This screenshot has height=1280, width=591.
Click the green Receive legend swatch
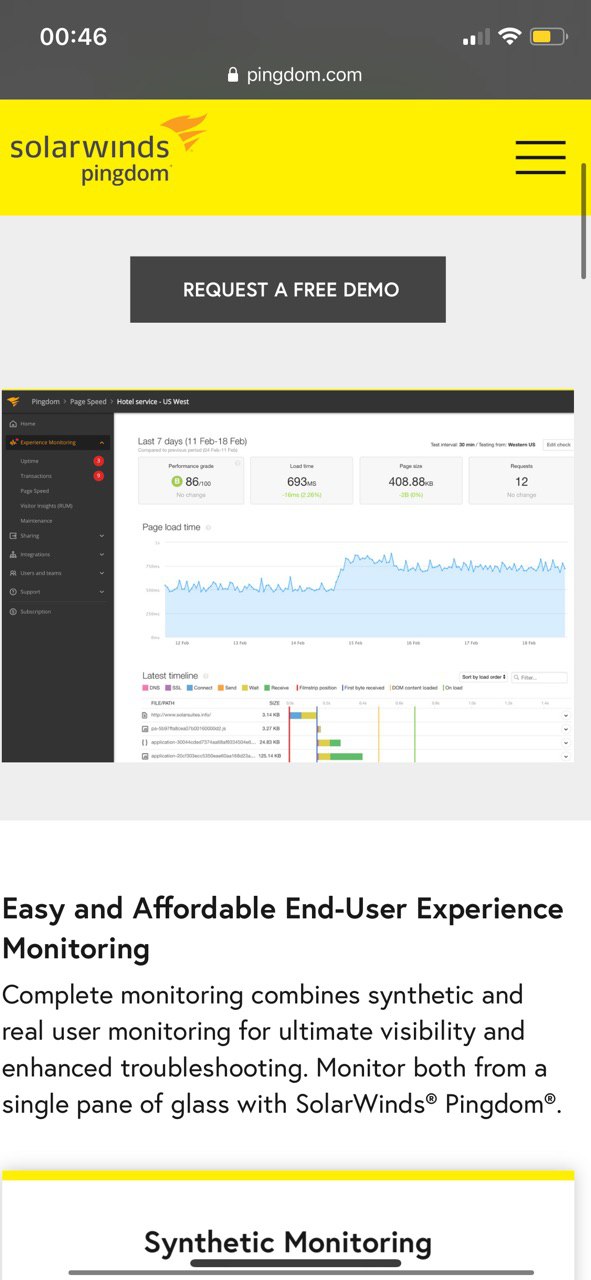pos(267,688)
